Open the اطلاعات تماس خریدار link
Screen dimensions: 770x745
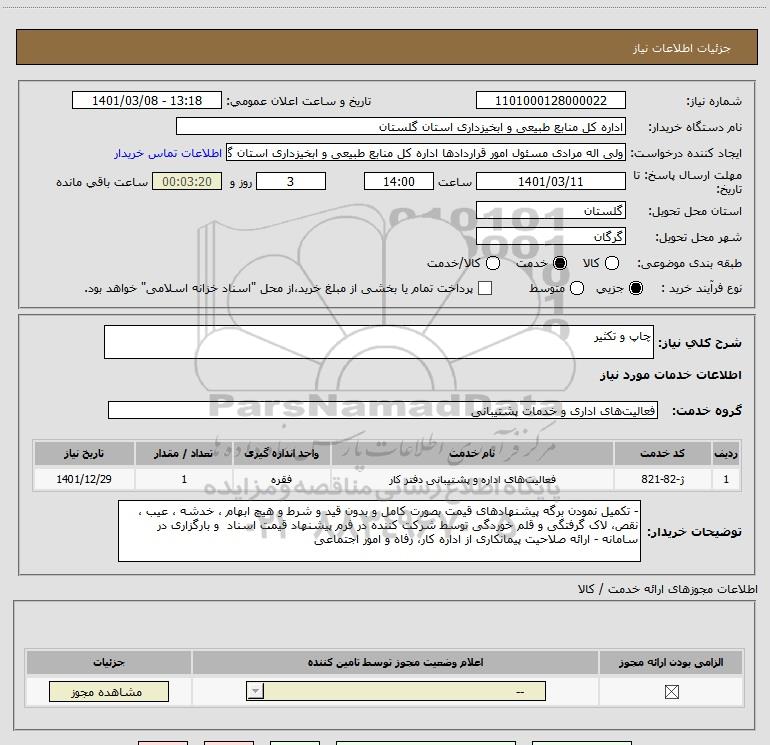point(168,153)
